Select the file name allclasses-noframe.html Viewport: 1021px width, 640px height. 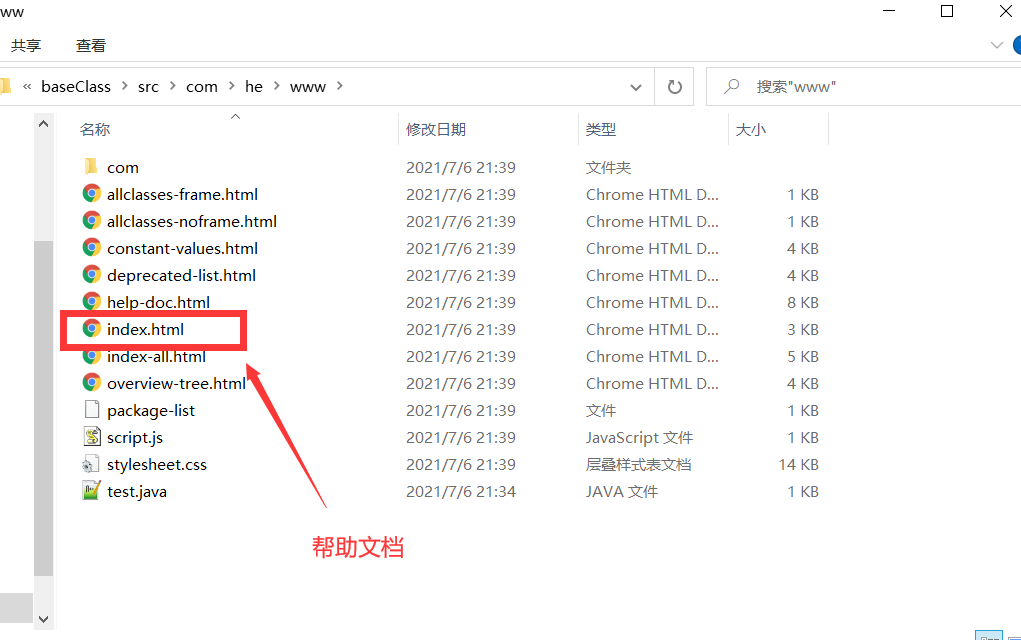(x=192, y=221)
